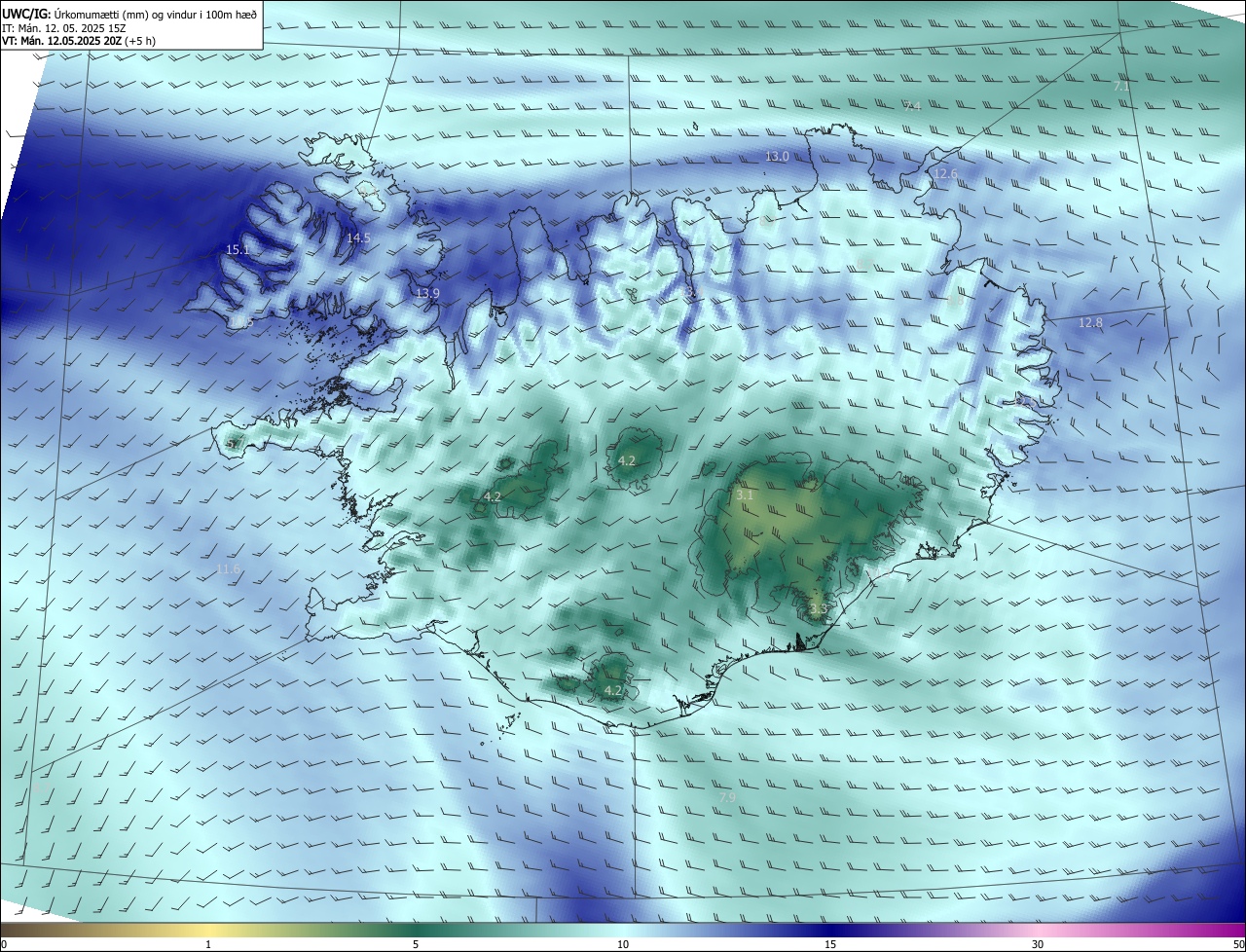Click the 3.1 value on the glacier
Image resolution: width=1246 pixels, height=952 pixels.
coord(745,495)
